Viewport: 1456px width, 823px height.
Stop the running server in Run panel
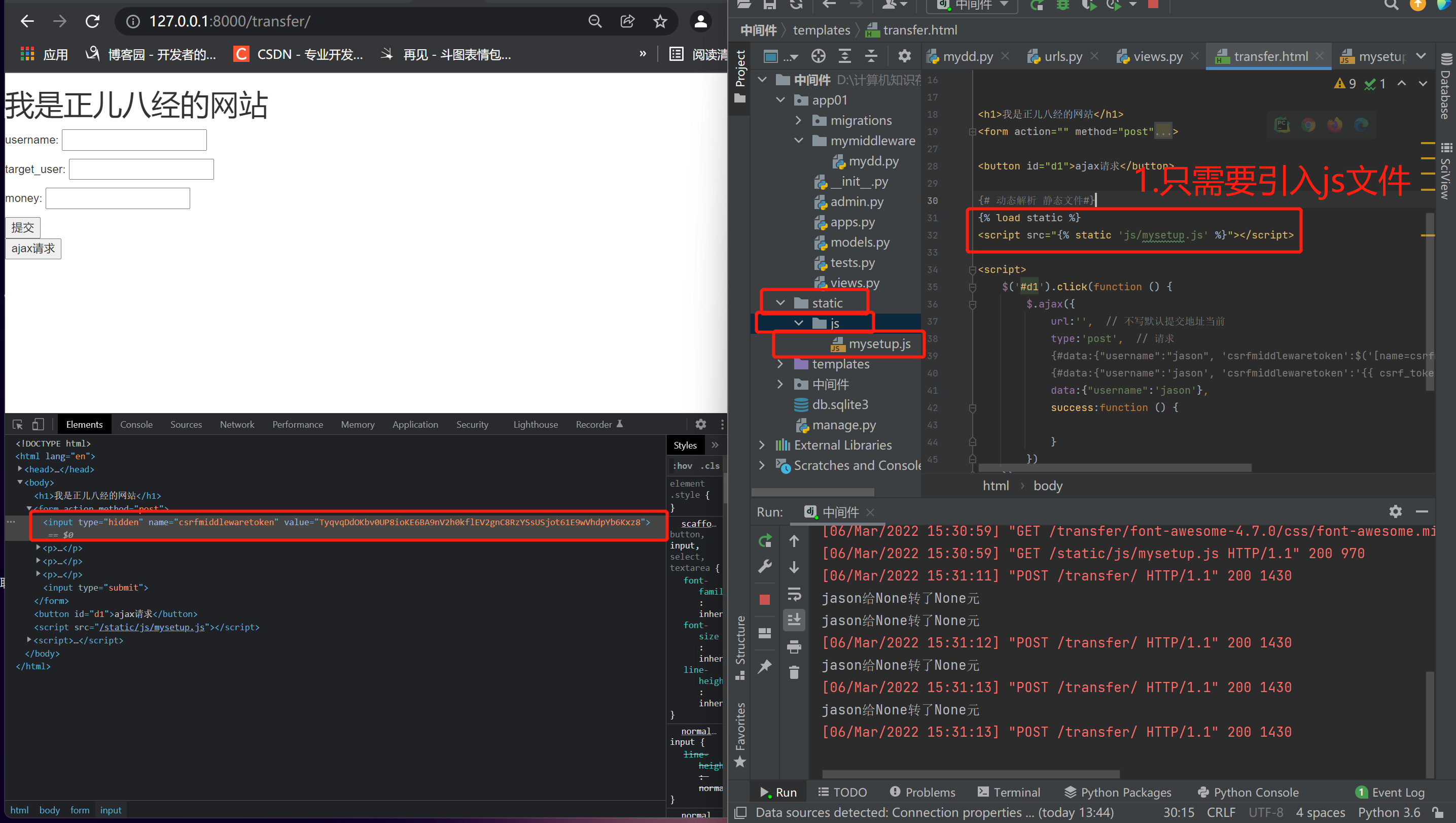pyautogui.click(x=765, y=600)
